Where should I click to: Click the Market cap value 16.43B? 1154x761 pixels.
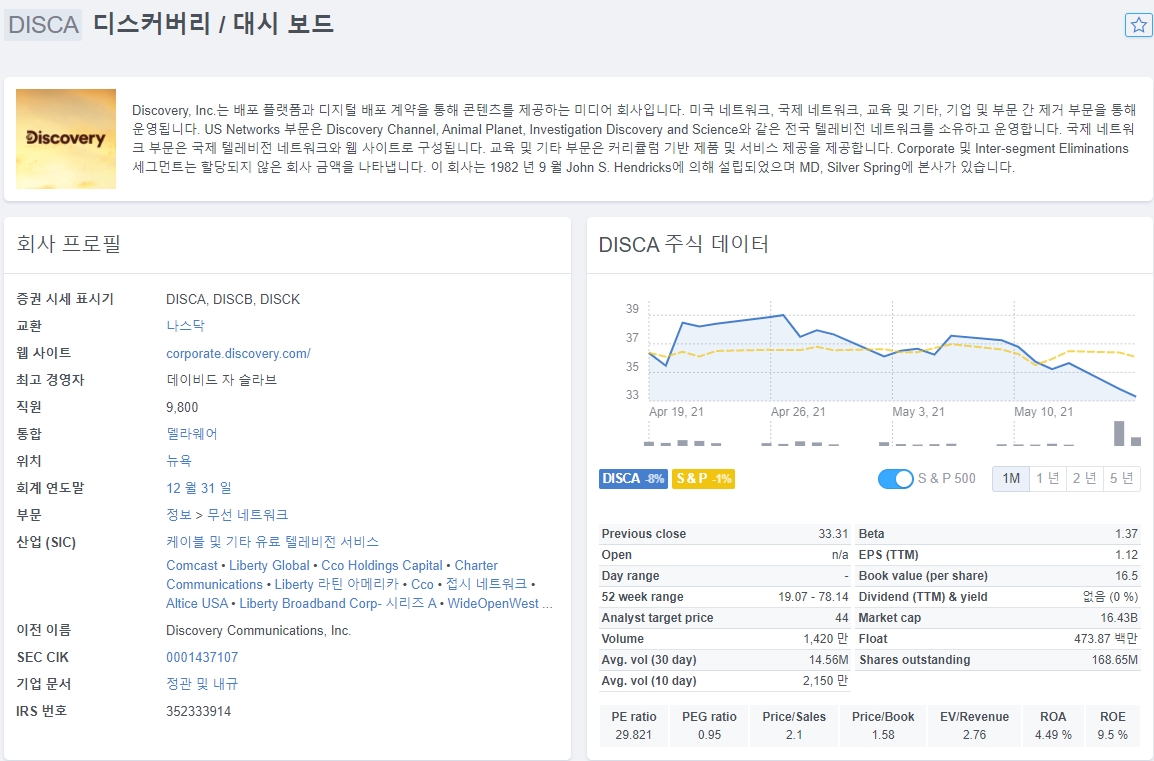click(x=1119, y=617)
